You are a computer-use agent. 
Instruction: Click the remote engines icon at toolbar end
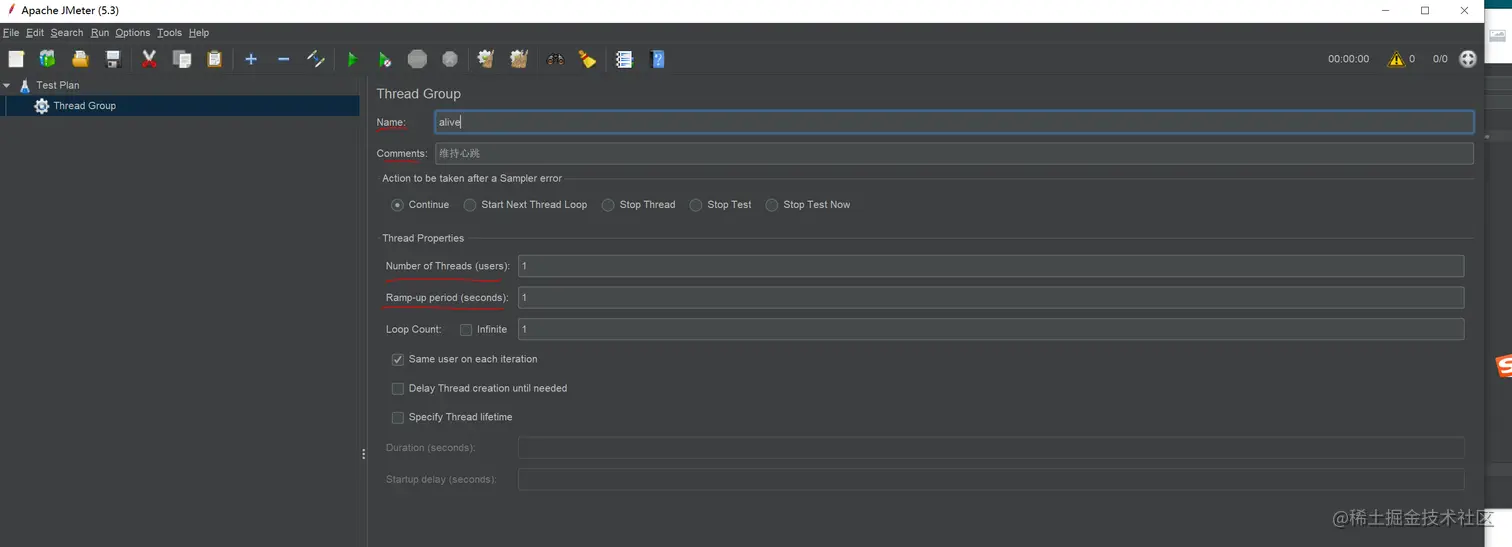[1468, 59]
